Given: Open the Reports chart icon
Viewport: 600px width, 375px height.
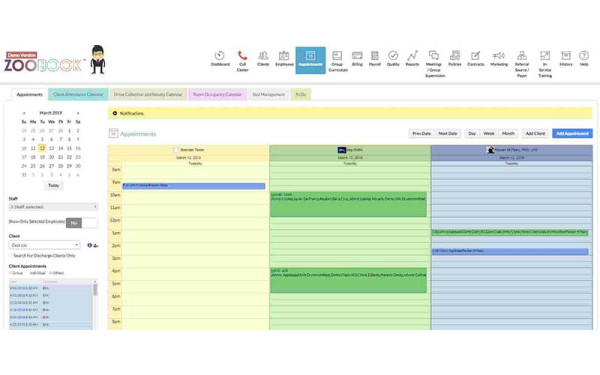Looking at the screenshot, I should point(412,55).
